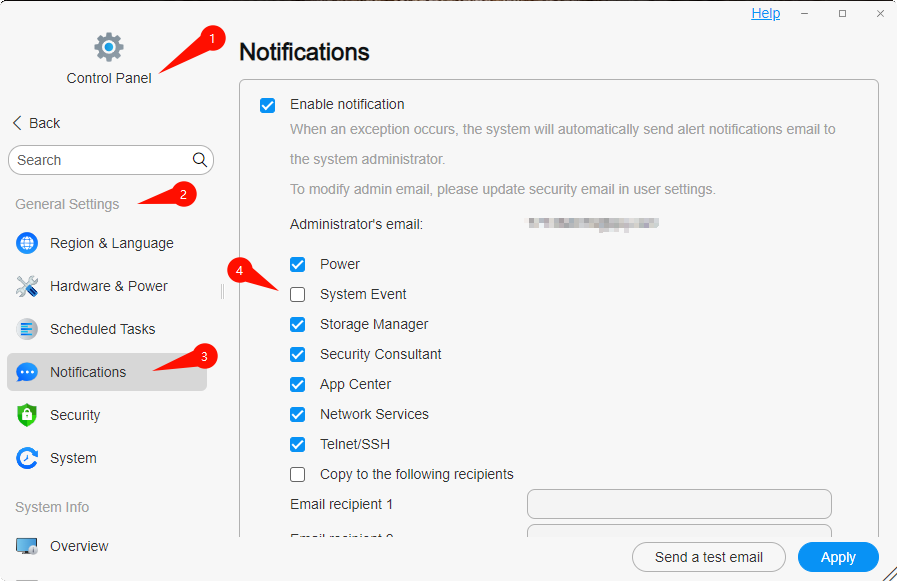Click the search magnifier icon
Image resolution: width=897 pixels, height=581 pixels.
pyautogui.click(x=200, y=160)
